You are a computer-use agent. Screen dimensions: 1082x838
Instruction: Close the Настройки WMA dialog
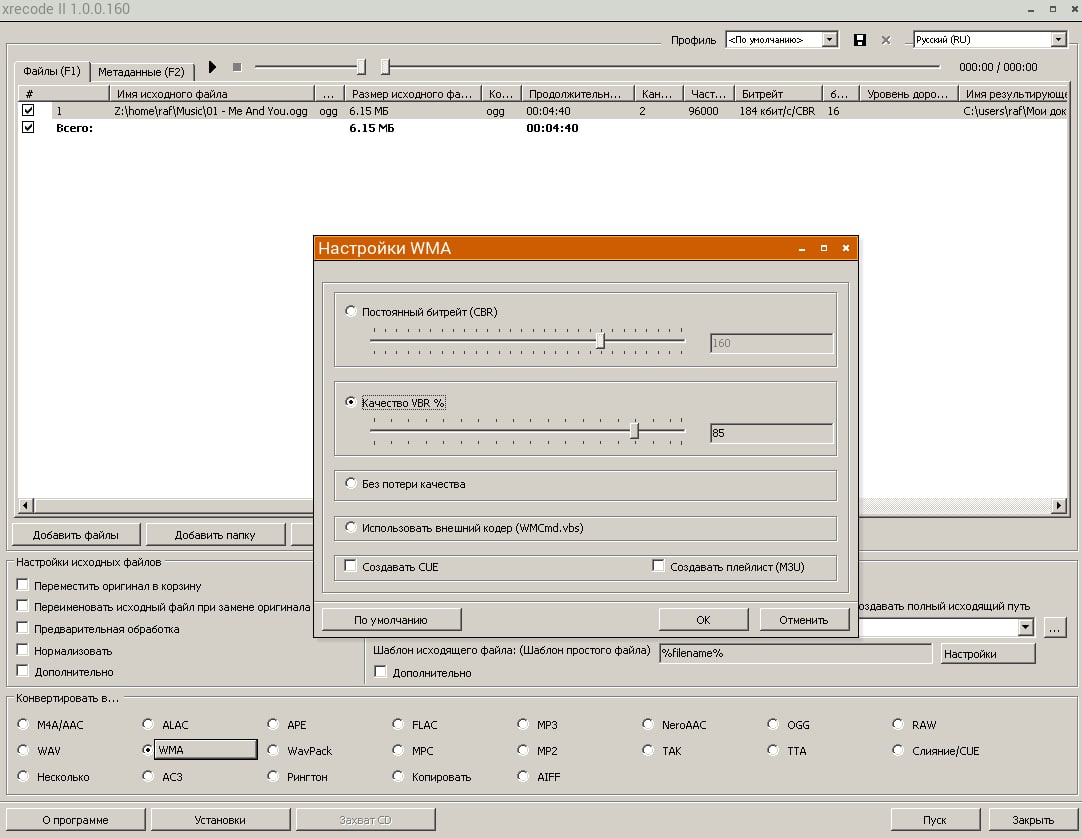845,248
